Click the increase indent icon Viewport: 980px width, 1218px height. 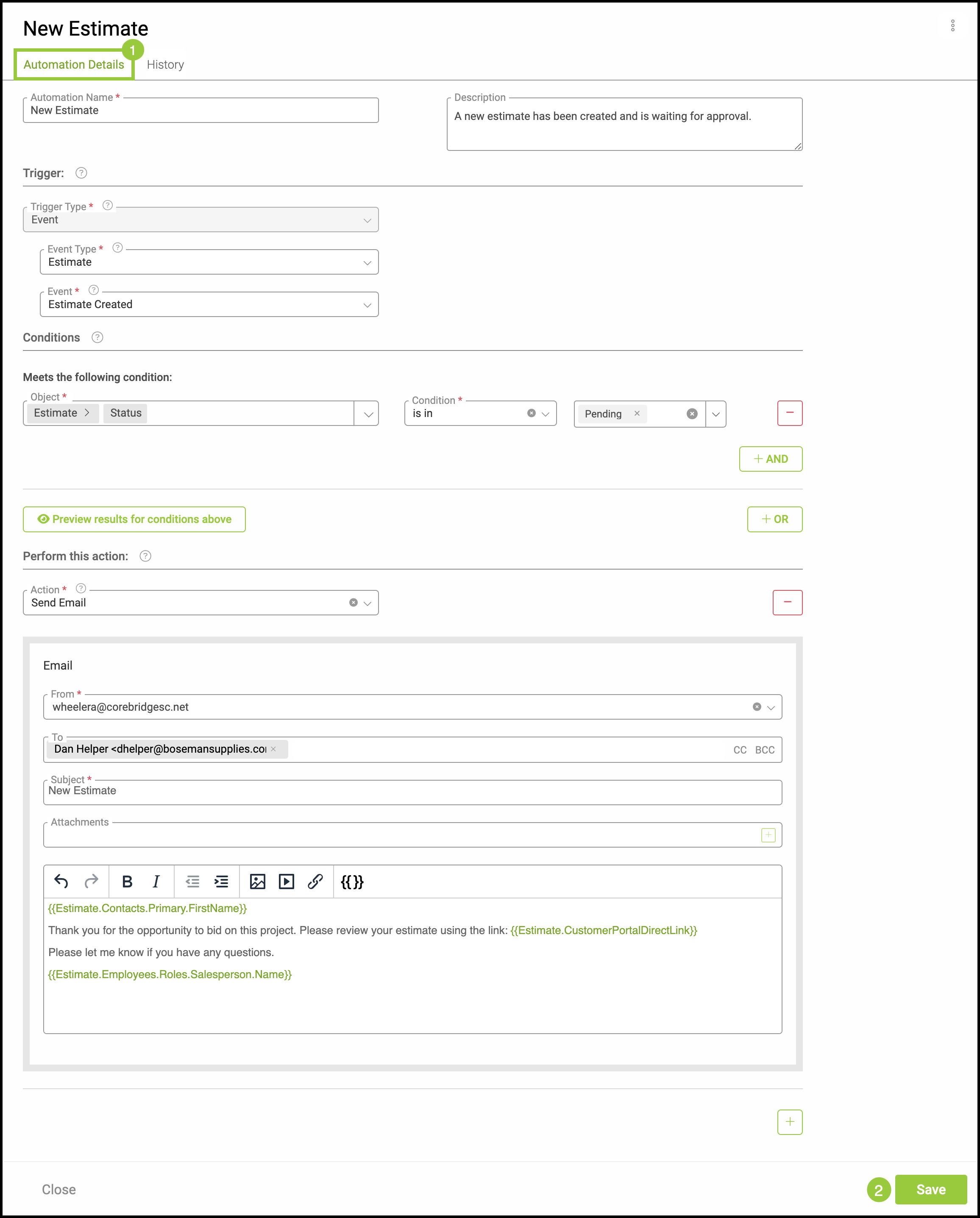pos(221,882)
